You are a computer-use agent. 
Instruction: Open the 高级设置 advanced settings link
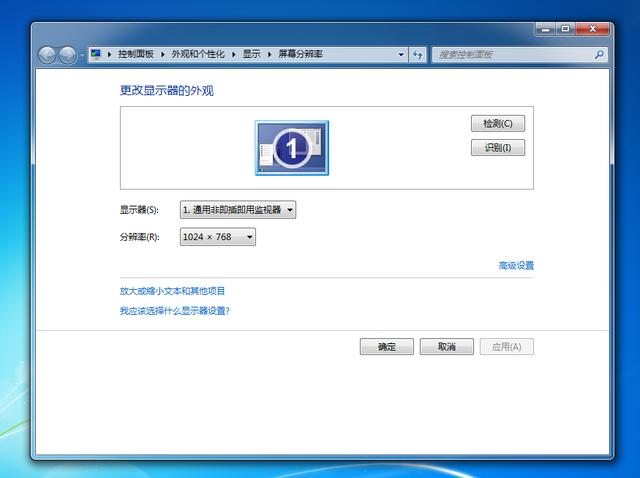click(x=516, y=265)
